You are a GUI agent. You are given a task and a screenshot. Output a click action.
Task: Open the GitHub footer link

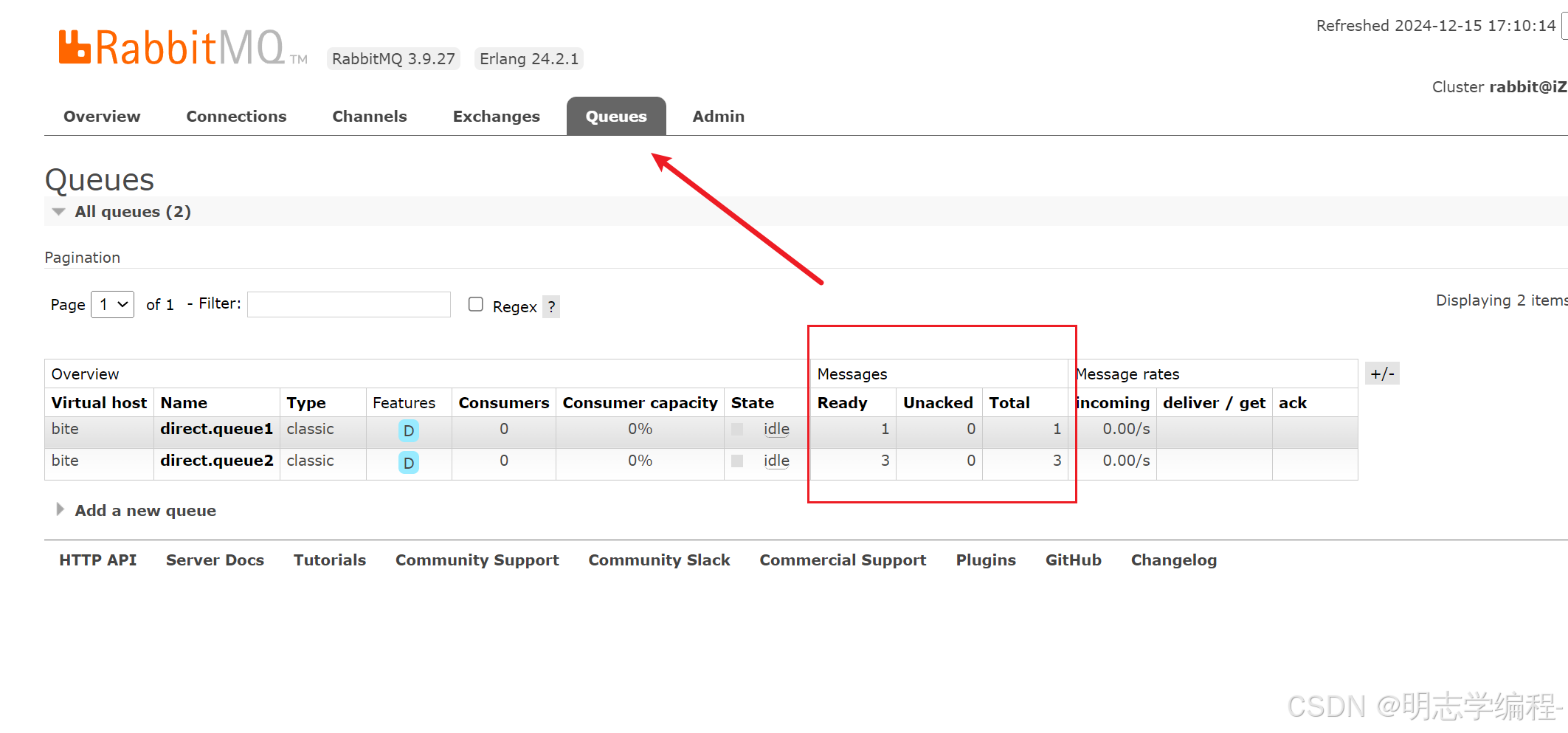tap(1073, 560)
